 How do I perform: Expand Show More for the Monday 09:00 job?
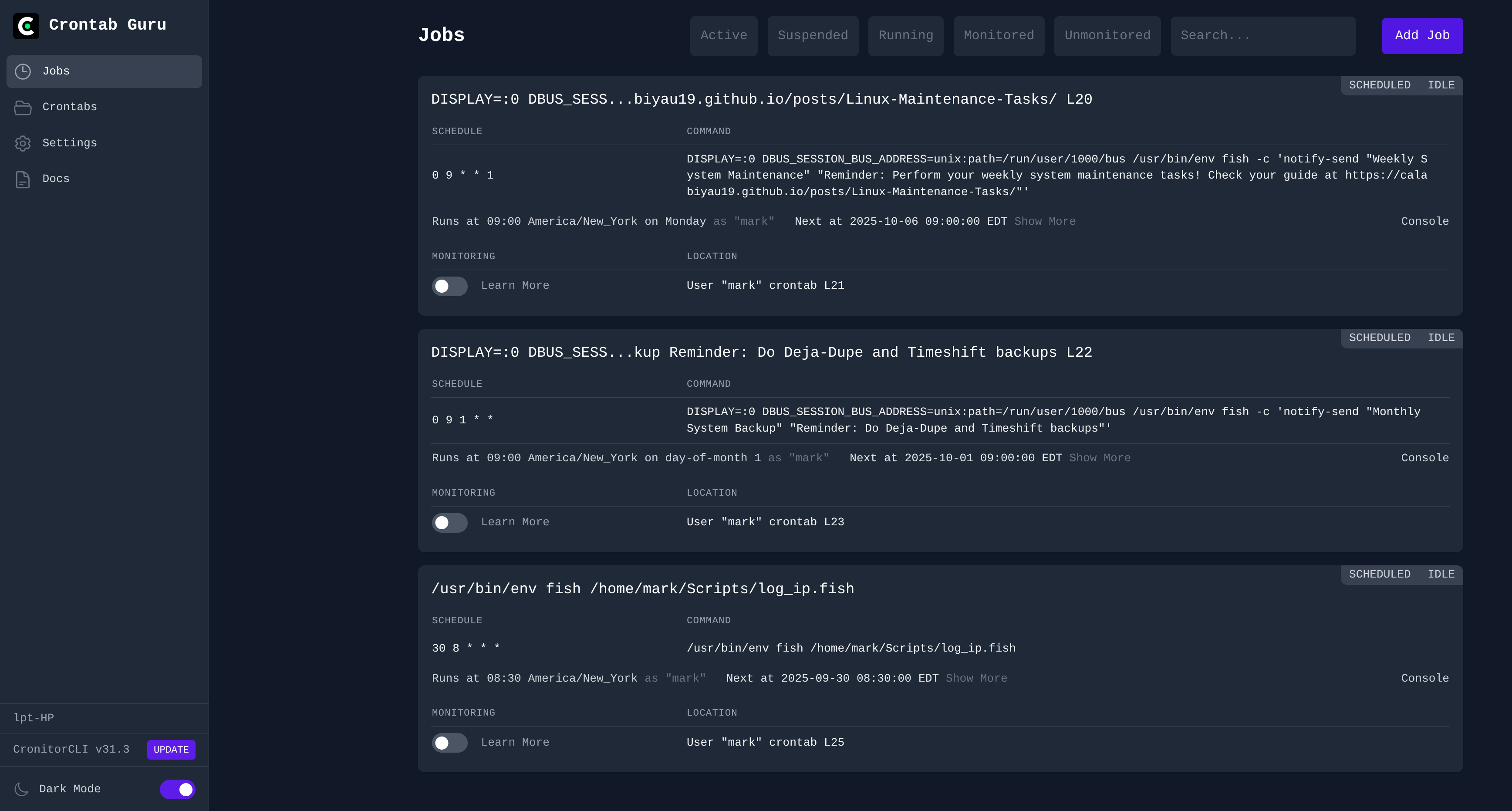point(1045,221)
